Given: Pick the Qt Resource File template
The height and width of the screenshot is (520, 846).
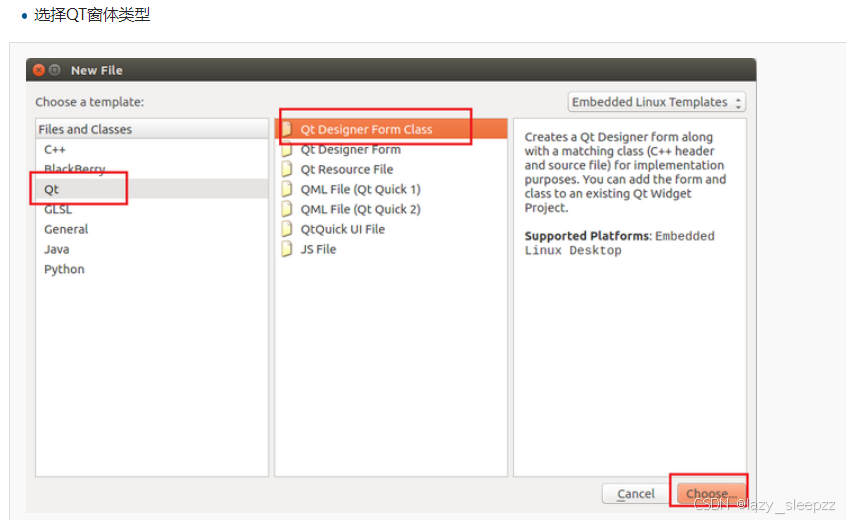Looking at the screenshot, I should click(391, 169).
